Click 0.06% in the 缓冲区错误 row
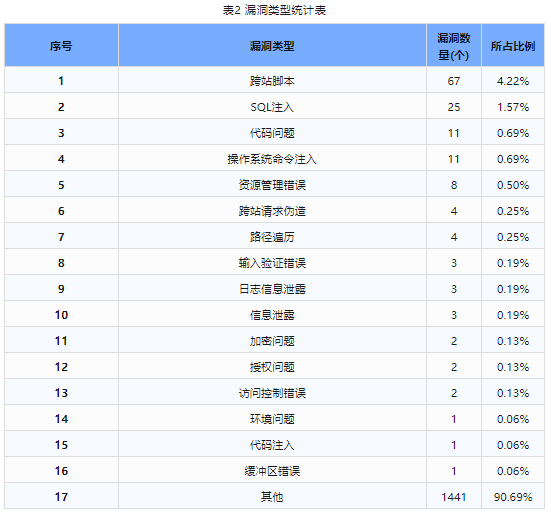The height and width of the screenshot is (514, 551). [513, 471]
